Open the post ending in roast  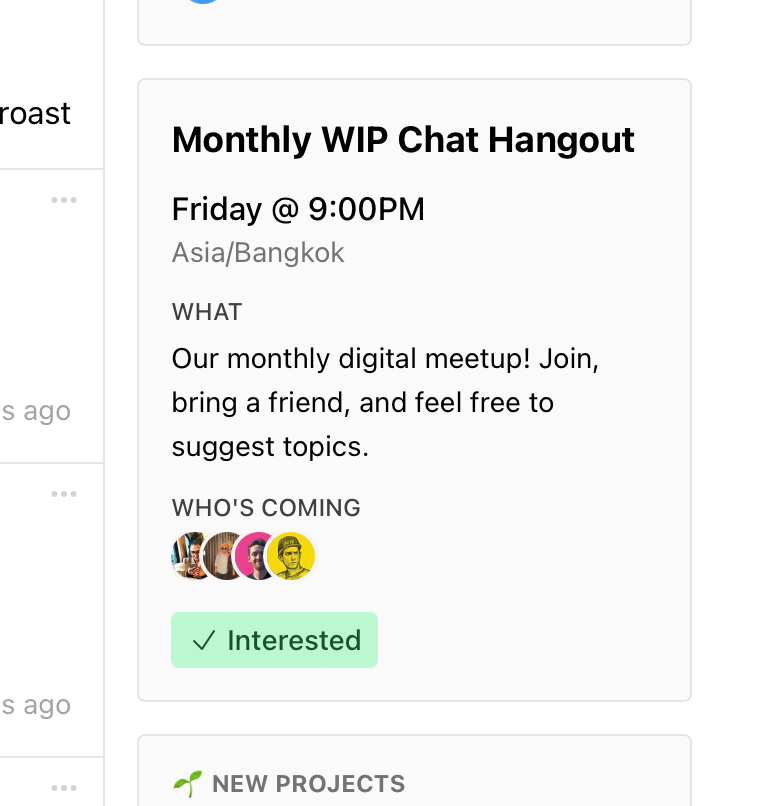click(x=35, y=114)
